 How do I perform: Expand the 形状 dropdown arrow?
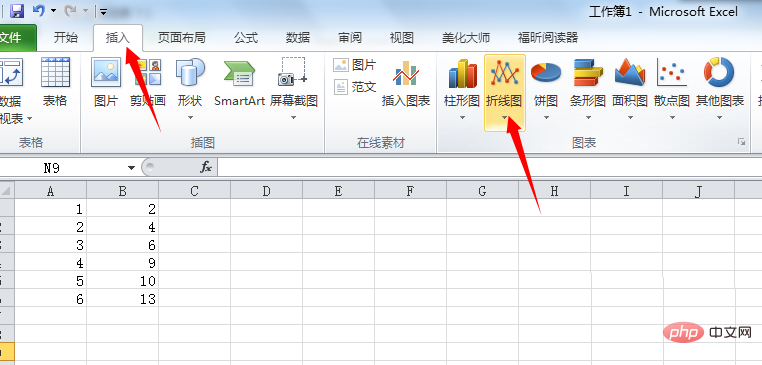click(x=190, y=118)
